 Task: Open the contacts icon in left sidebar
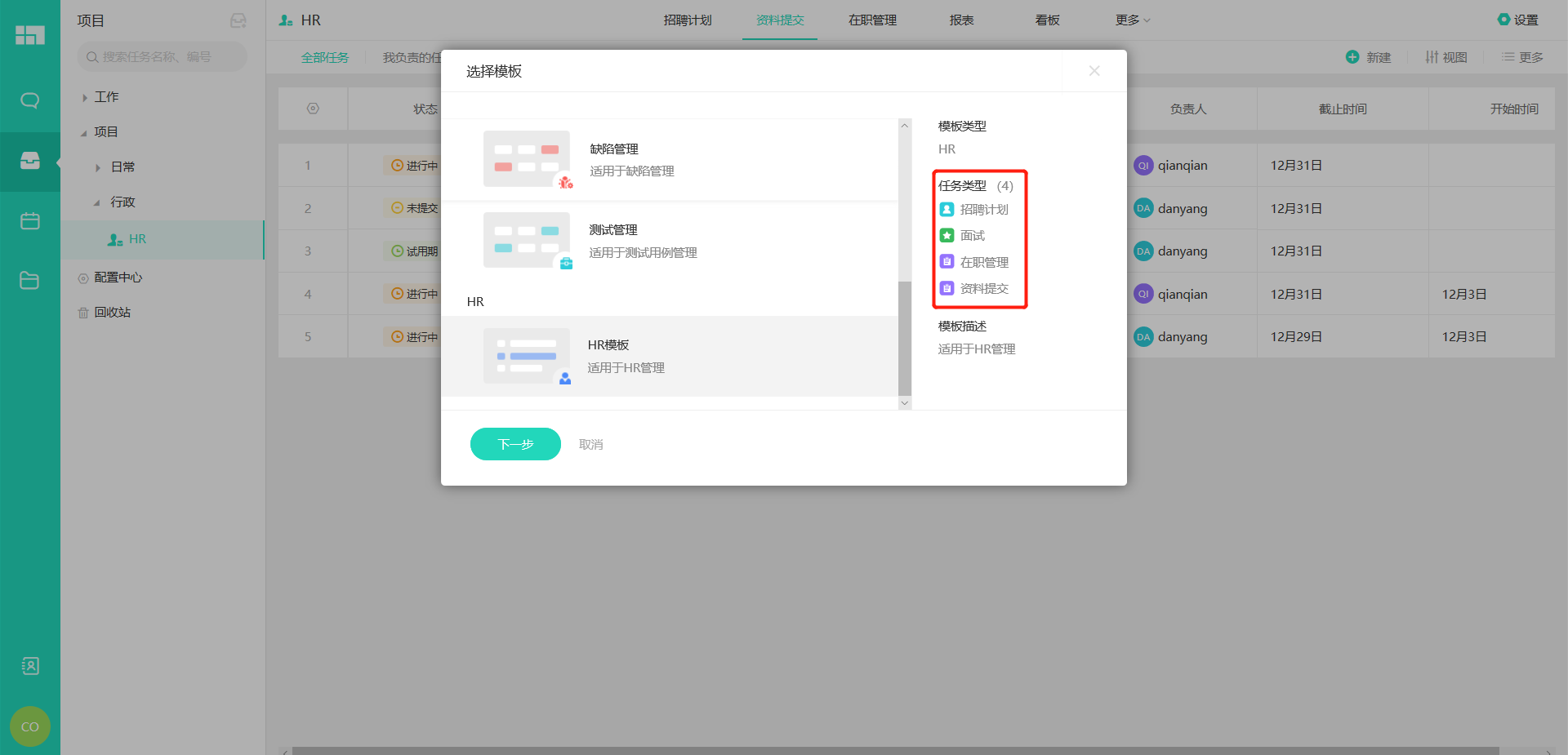[29, 666]
